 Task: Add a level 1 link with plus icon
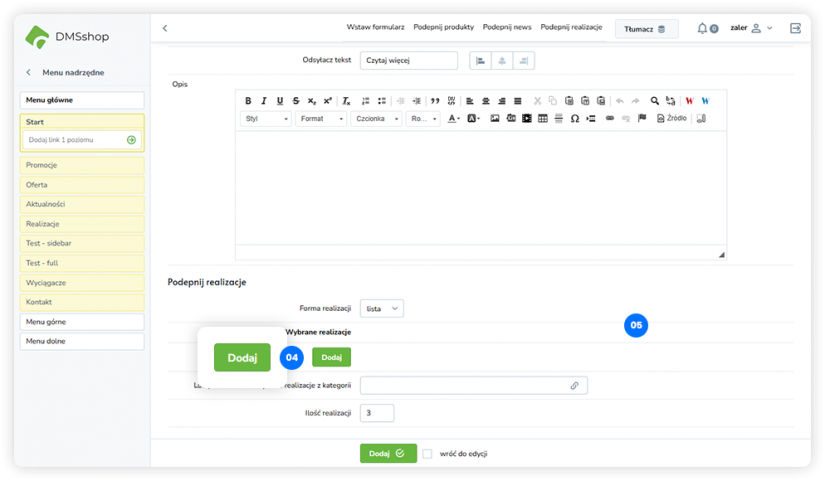[131, 140]
